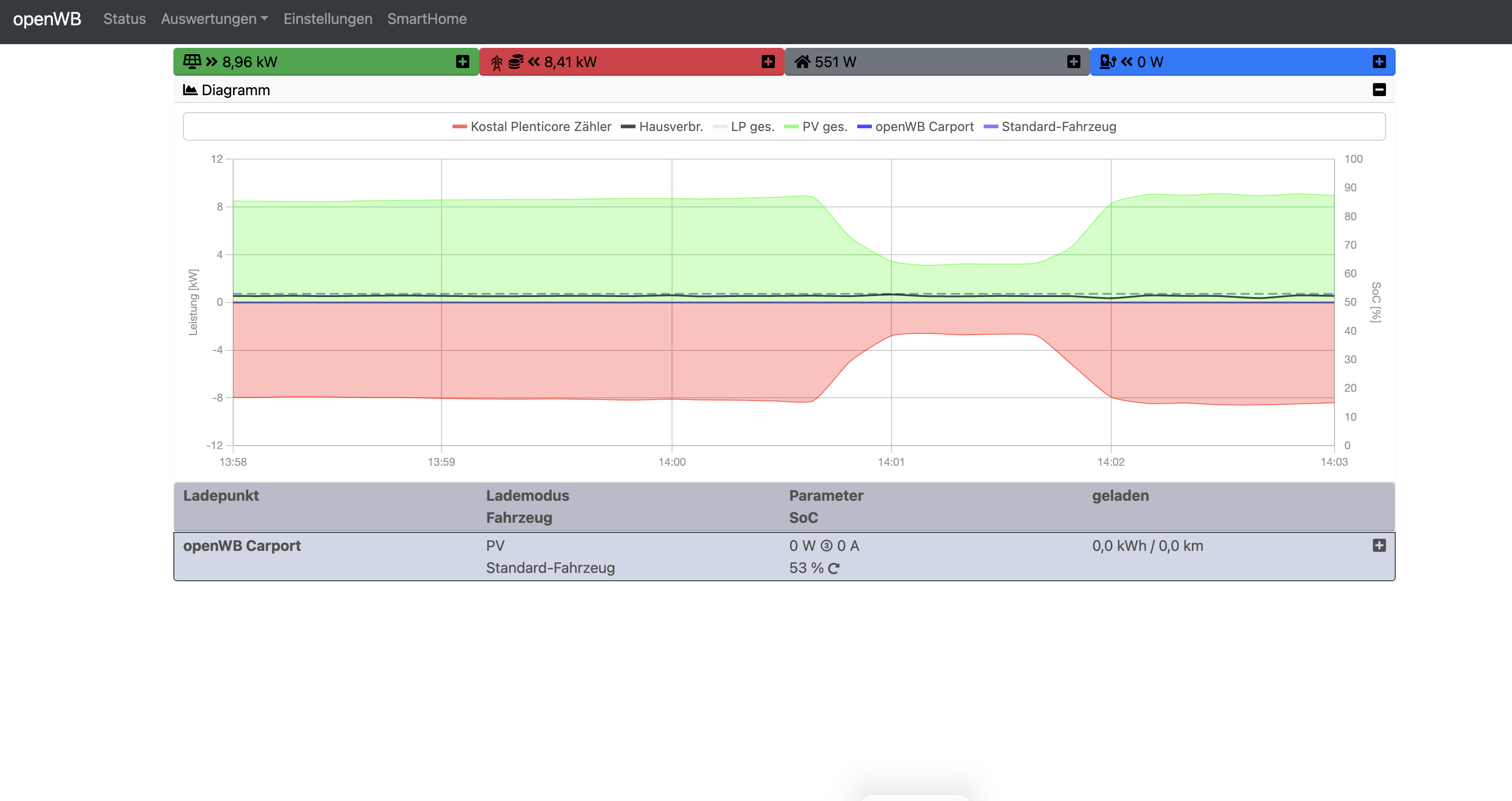This screenshot has height=801, width=1512.
Task: Open the SmartHome page link
Action: coord(427,19)
